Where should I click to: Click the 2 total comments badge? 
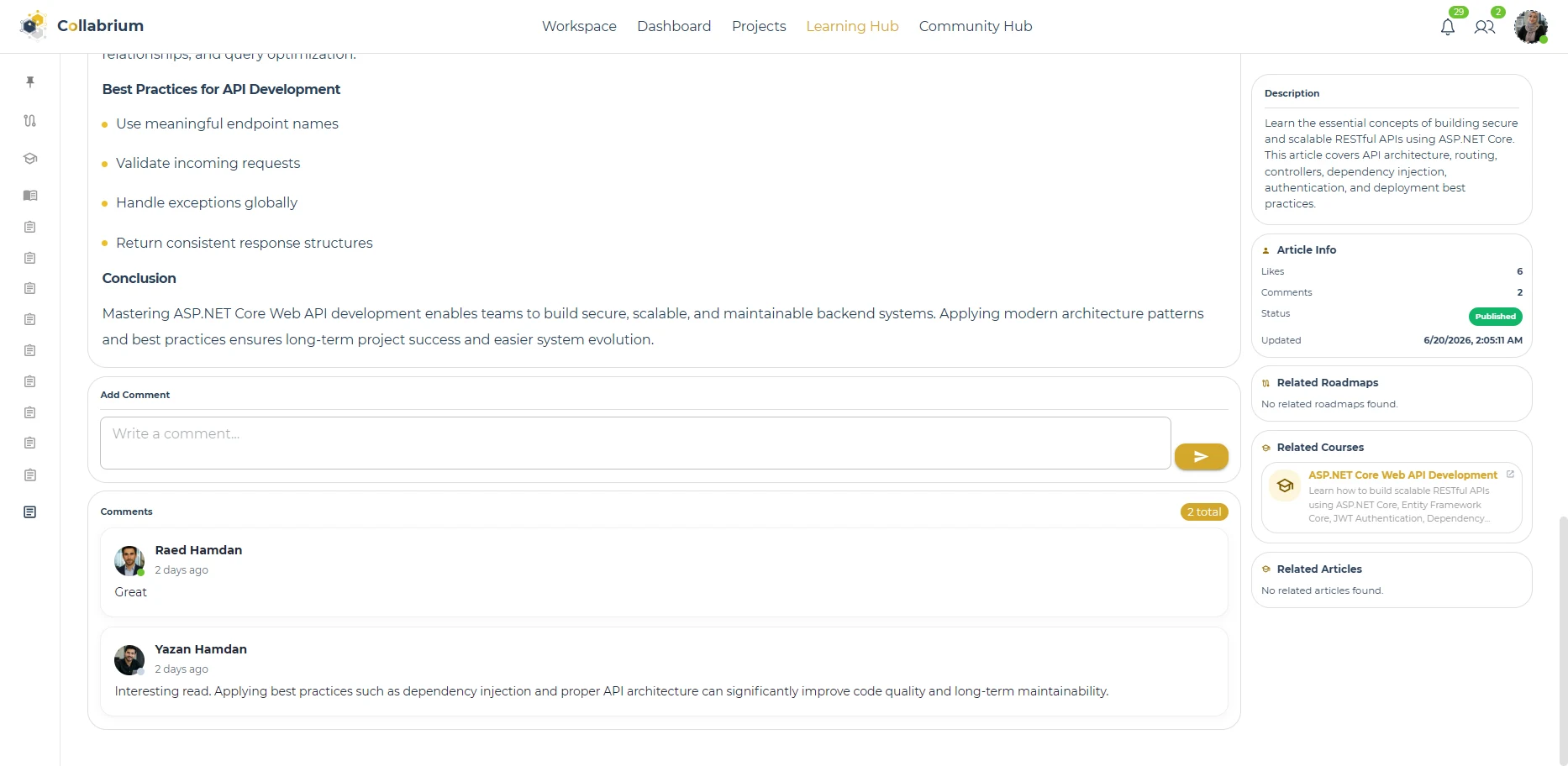pyautogui.click(x=1204, y=512)
